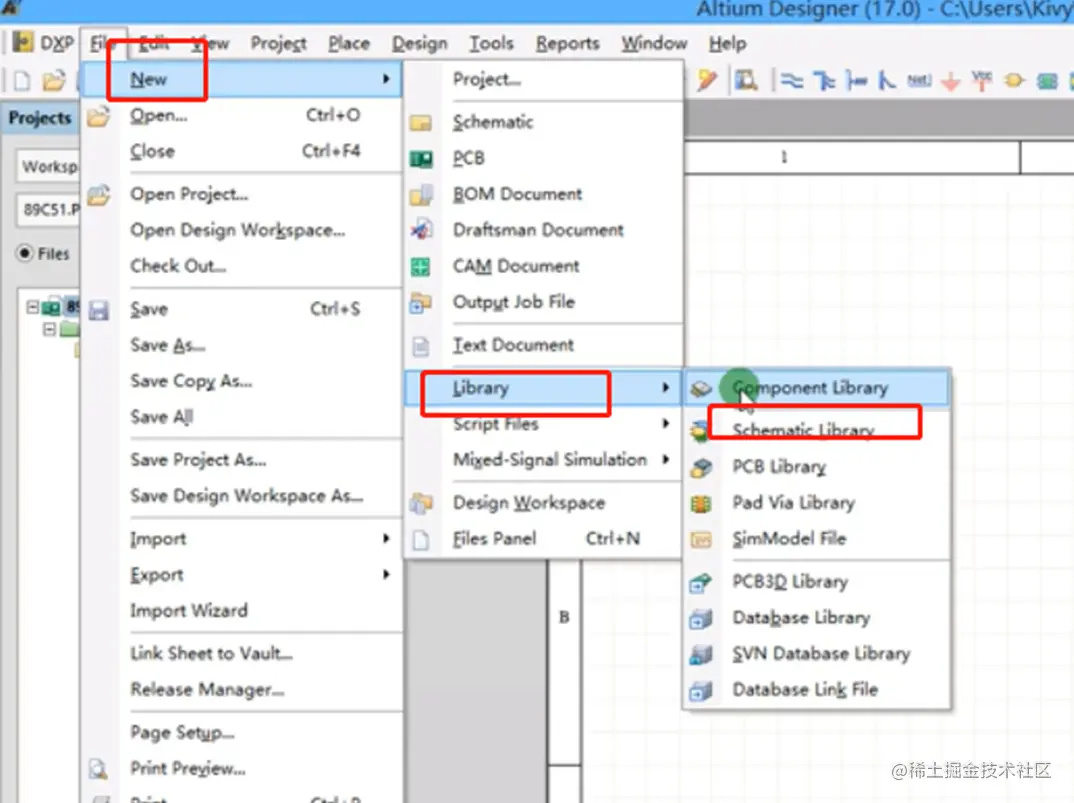
Task: Expand the New submenu arrow
Action: (x=386, y=79)
